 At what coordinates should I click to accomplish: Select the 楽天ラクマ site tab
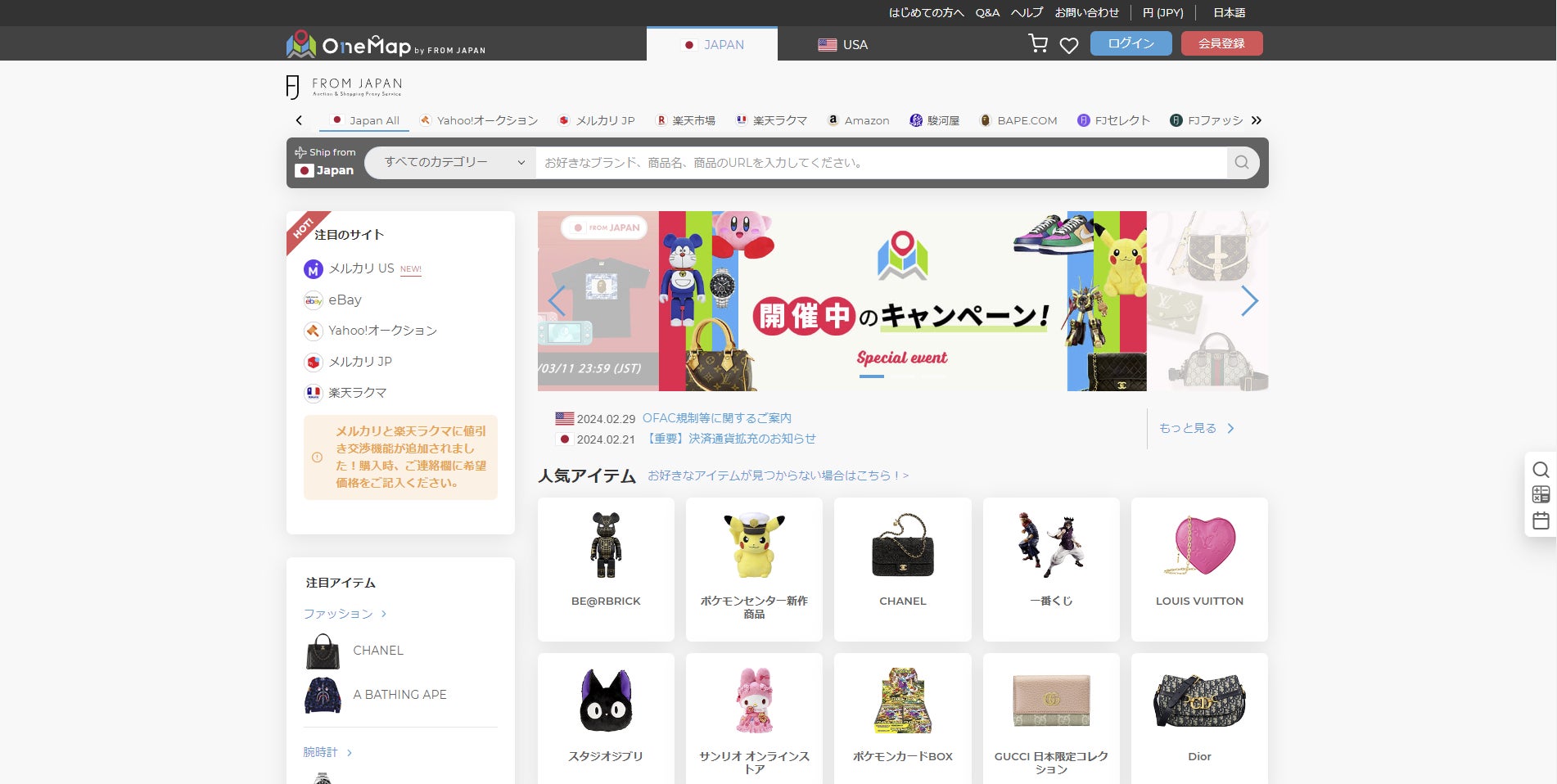(x=771, y=120)
